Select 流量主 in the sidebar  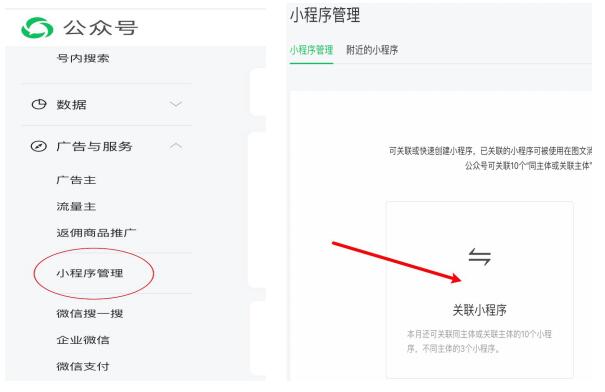(x=76, y=206)
